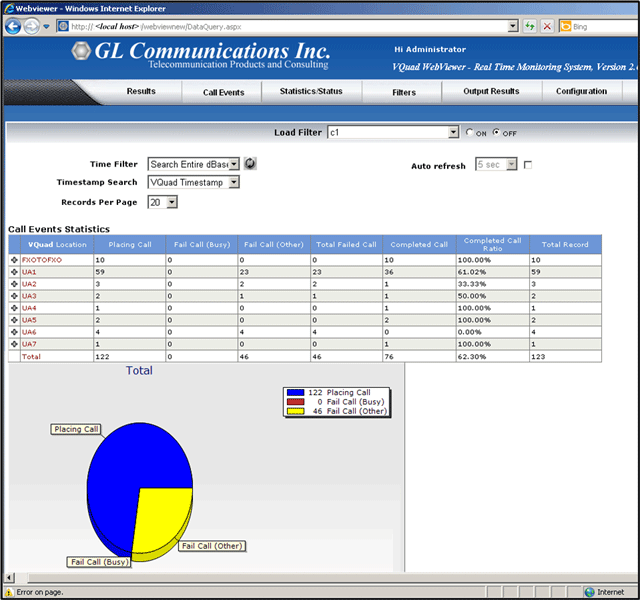
Task: Click the Total Failed Call column header
Action: (346, 244)
